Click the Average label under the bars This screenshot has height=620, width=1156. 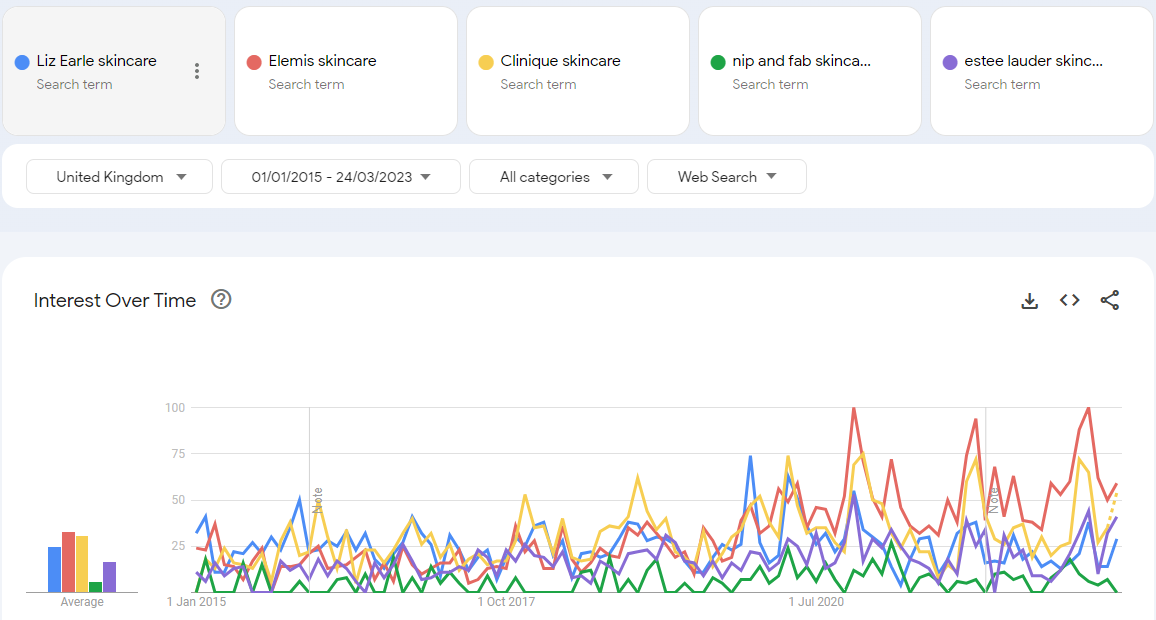(x=82, y=602)
